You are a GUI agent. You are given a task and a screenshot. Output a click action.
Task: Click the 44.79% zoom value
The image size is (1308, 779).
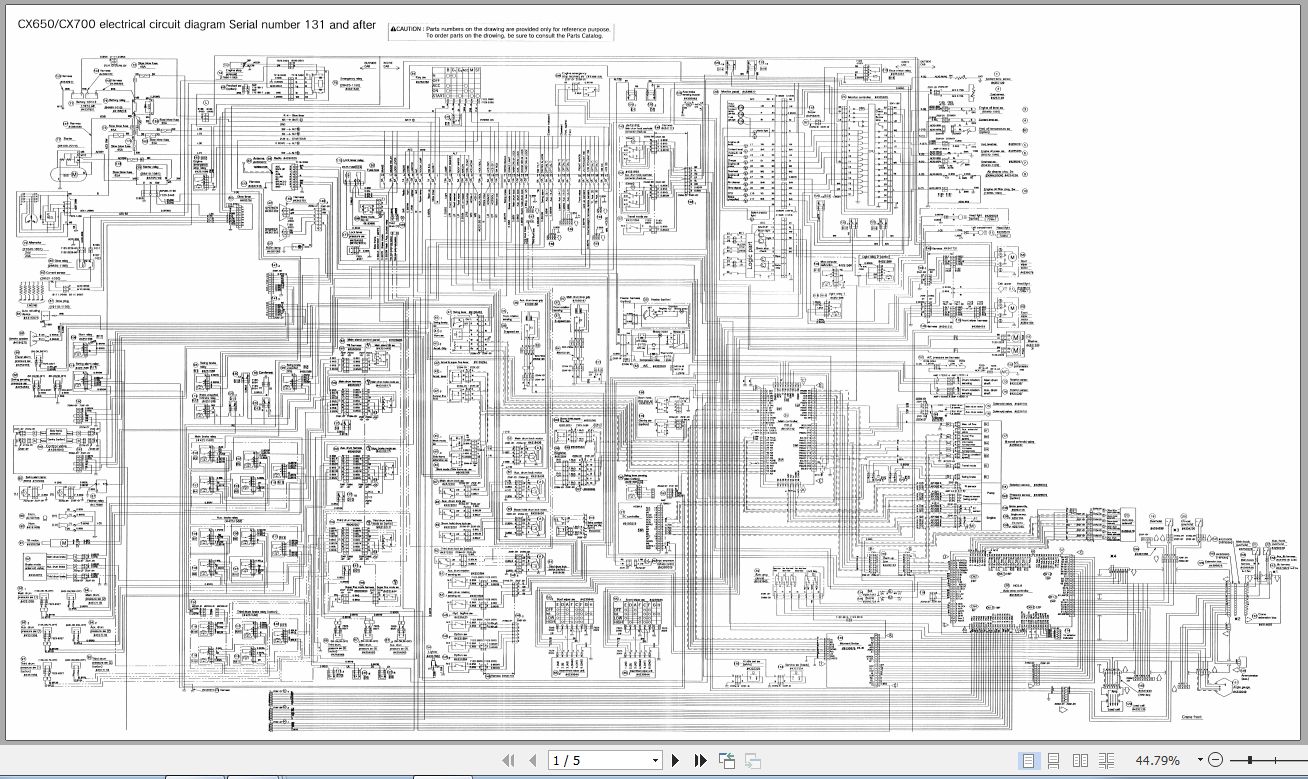[1158, 761]
